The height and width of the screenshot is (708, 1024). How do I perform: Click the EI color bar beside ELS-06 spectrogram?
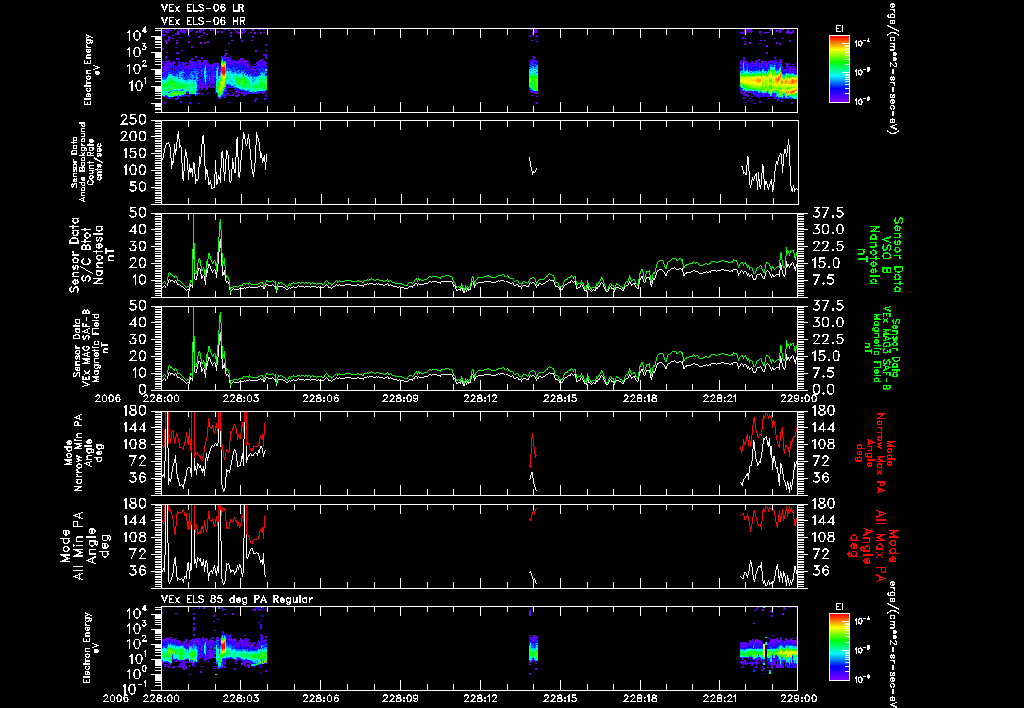(839, 69)
